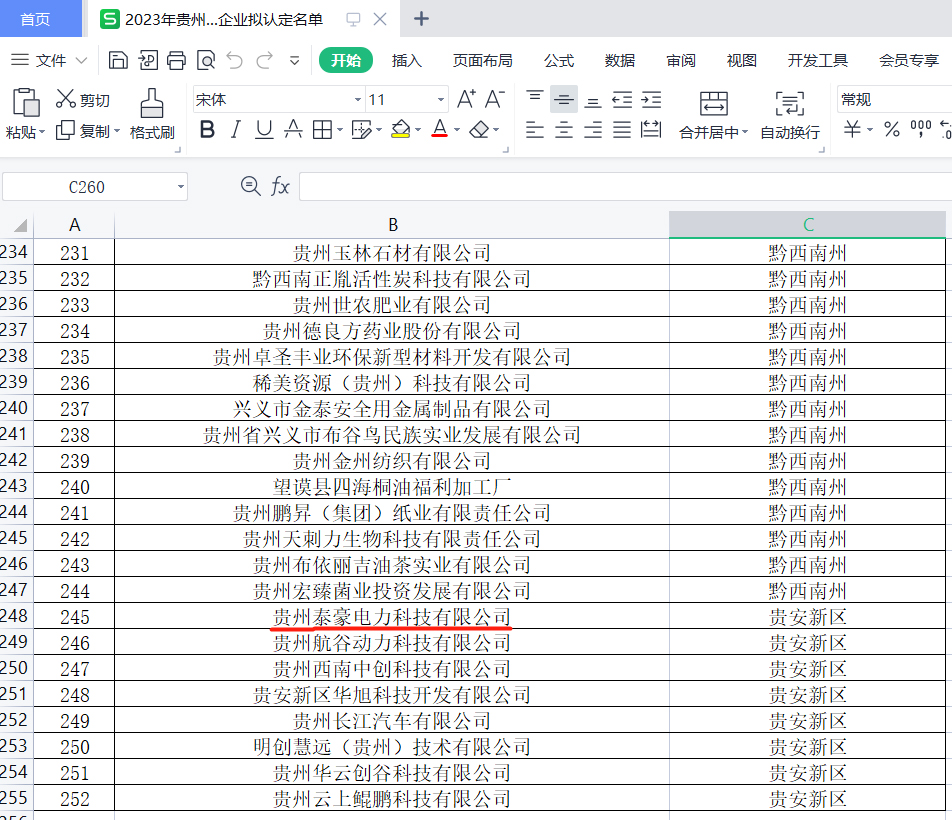Toggle Bold formatting

pos(207,129)
